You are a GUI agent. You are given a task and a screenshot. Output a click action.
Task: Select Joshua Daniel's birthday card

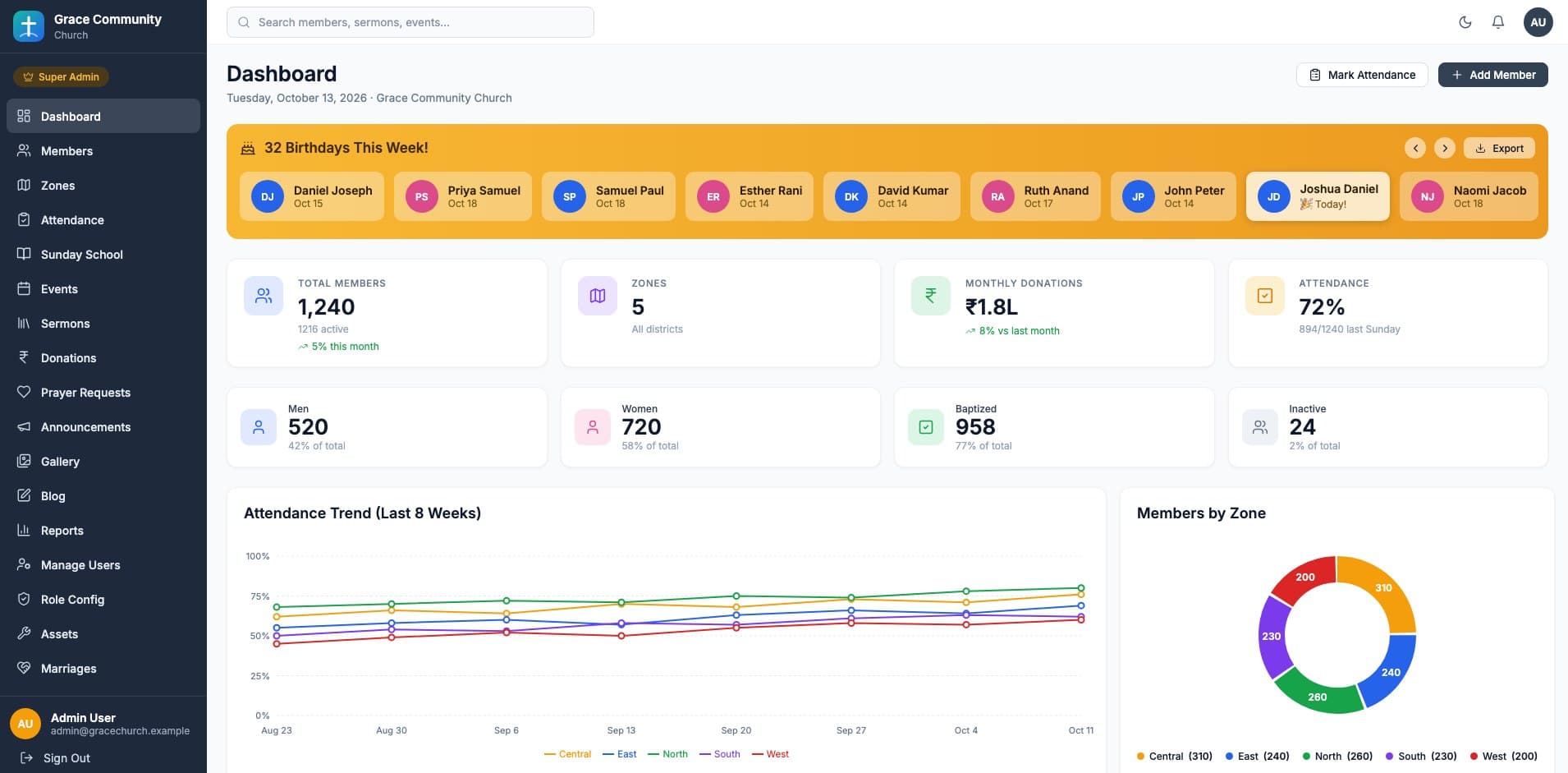pos(1318,196)
